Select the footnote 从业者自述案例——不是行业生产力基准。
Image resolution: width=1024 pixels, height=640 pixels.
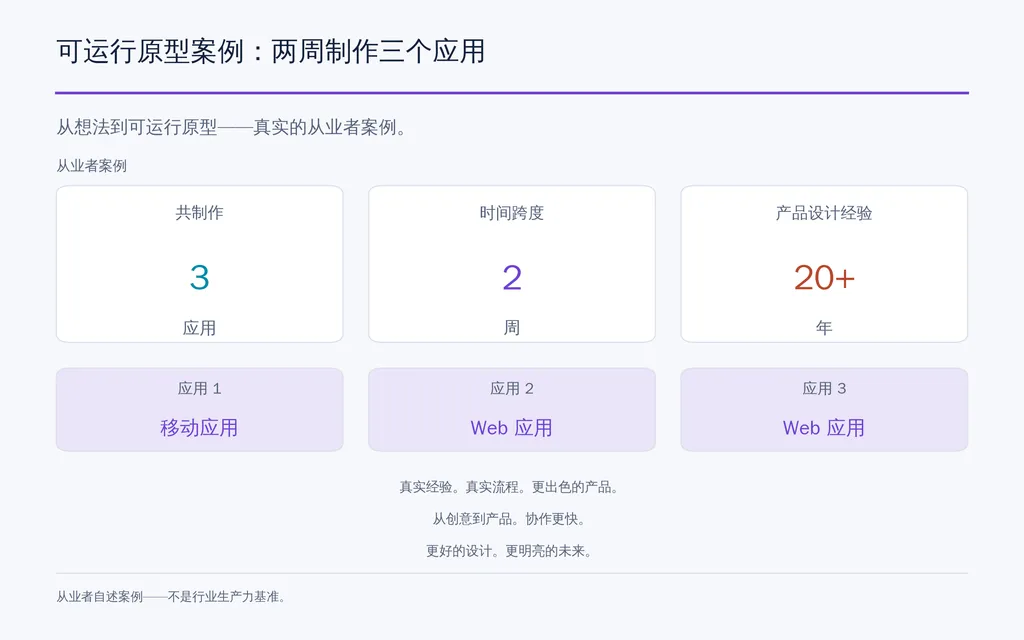[x=171, y=597]
